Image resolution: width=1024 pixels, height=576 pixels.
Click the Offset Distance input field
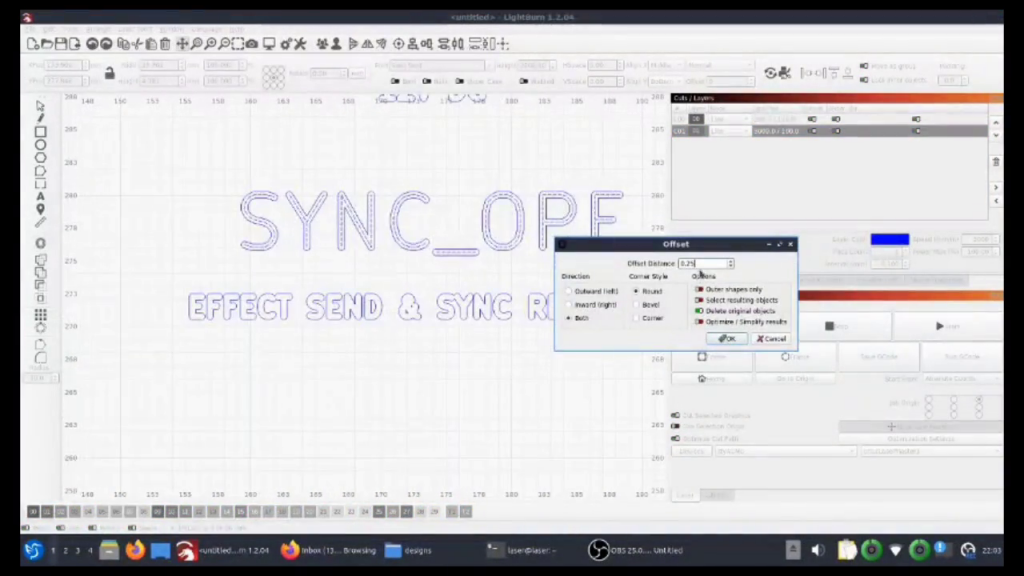click(x=703, y=263)
